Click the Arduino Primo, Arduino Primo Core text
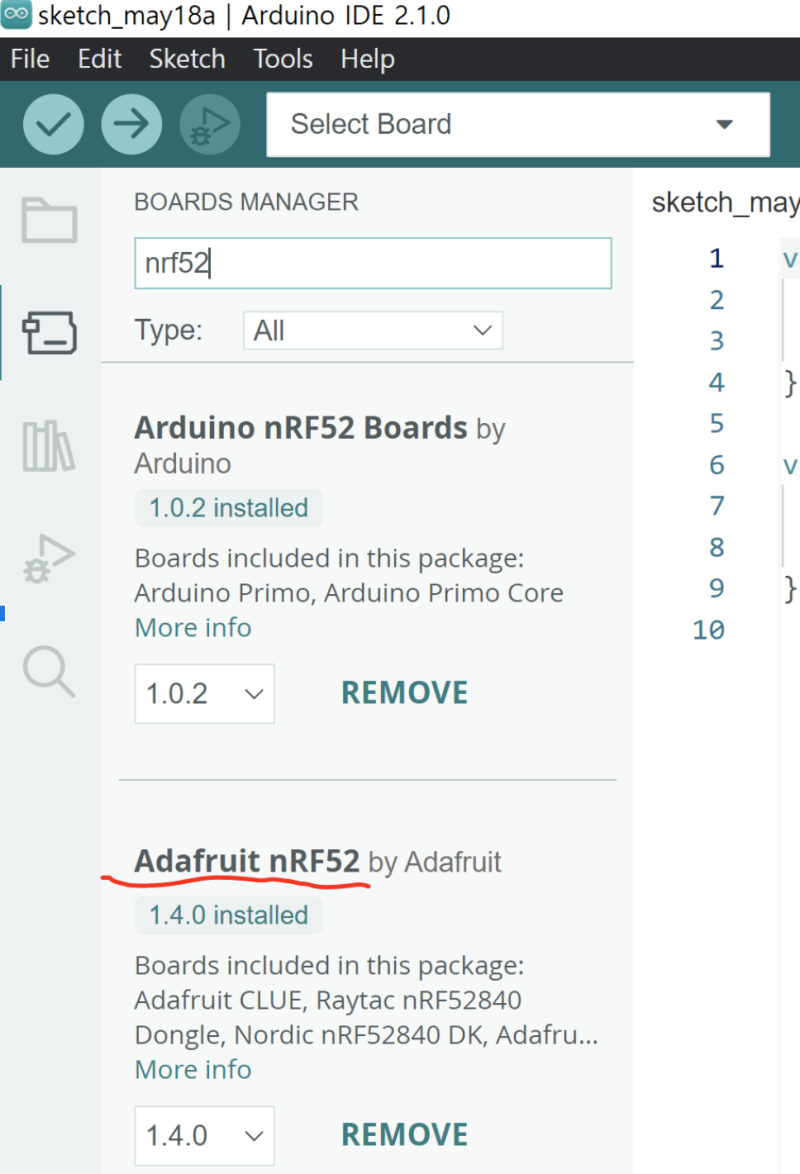 [349, 593]
